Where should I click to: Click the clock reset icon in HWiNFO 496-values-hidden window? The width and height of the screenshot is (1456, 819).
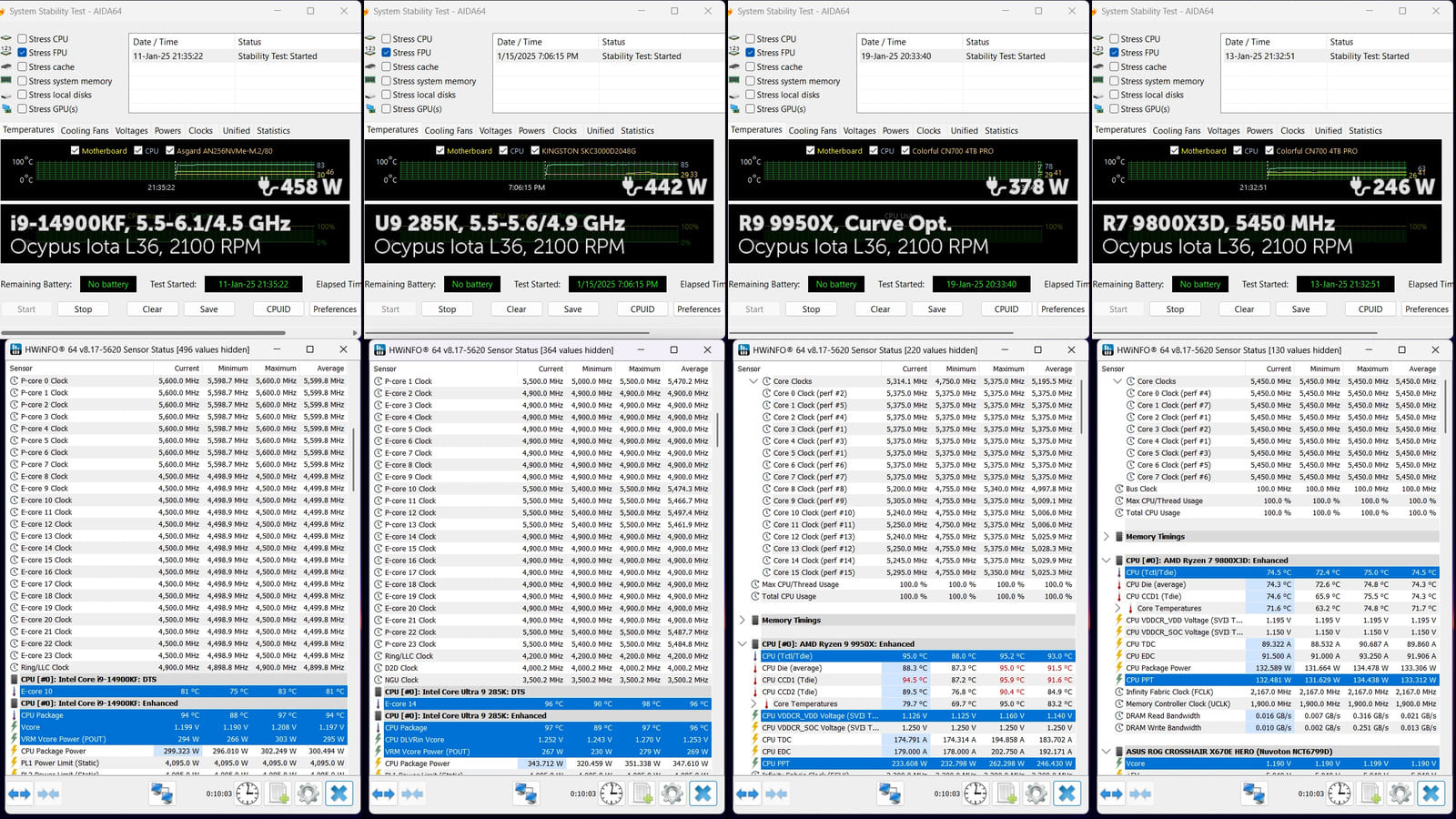[248, 794]
